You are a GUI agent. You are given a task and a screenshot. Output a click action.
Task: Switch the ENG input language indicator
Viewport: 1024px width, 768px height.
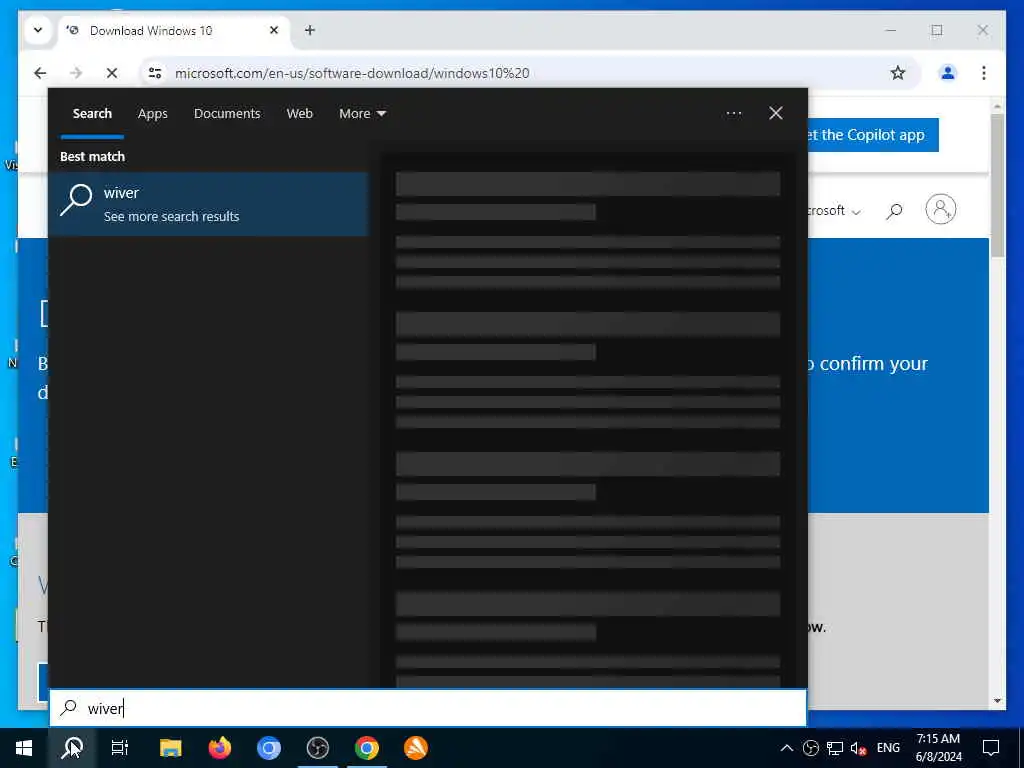point(888,748)
